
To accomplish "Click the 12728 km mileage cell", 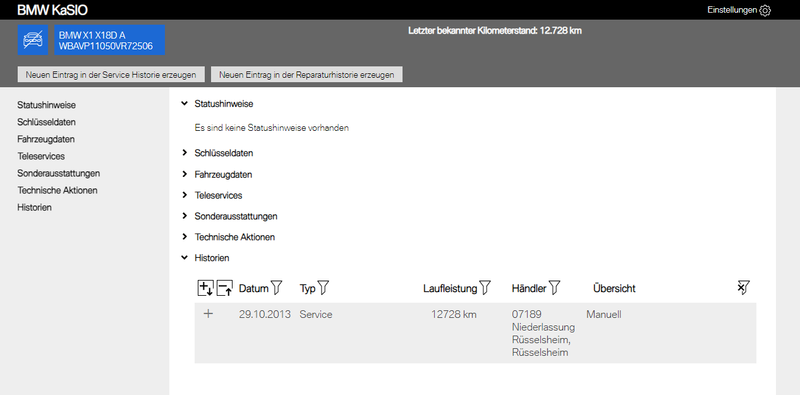I will click(x=454, y=314).
